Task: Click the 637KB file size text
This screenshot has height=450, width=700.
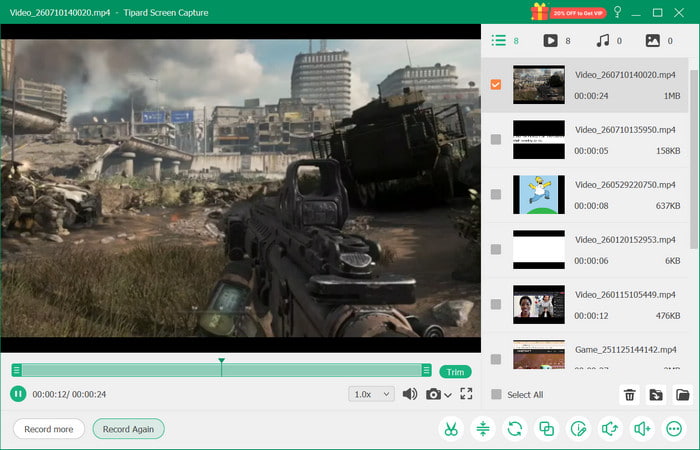Action: coord(668,205)
